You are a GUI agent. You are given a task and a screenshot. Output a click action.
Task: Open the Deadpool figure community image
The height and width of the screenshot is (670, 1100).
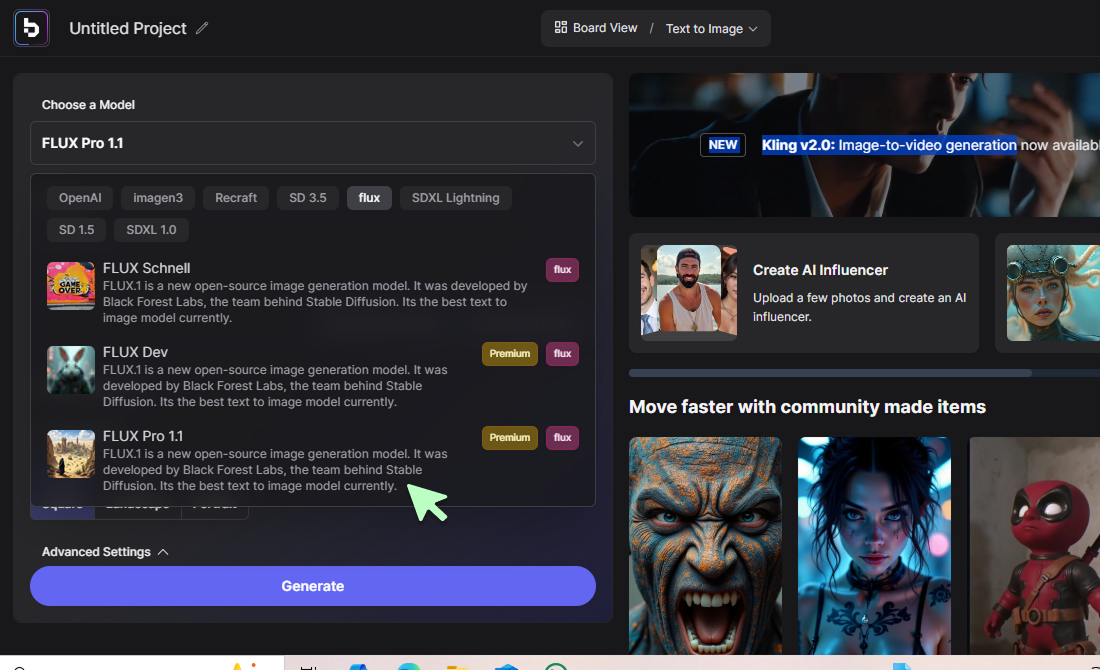pyautogui.click(x=1035, y=546)
